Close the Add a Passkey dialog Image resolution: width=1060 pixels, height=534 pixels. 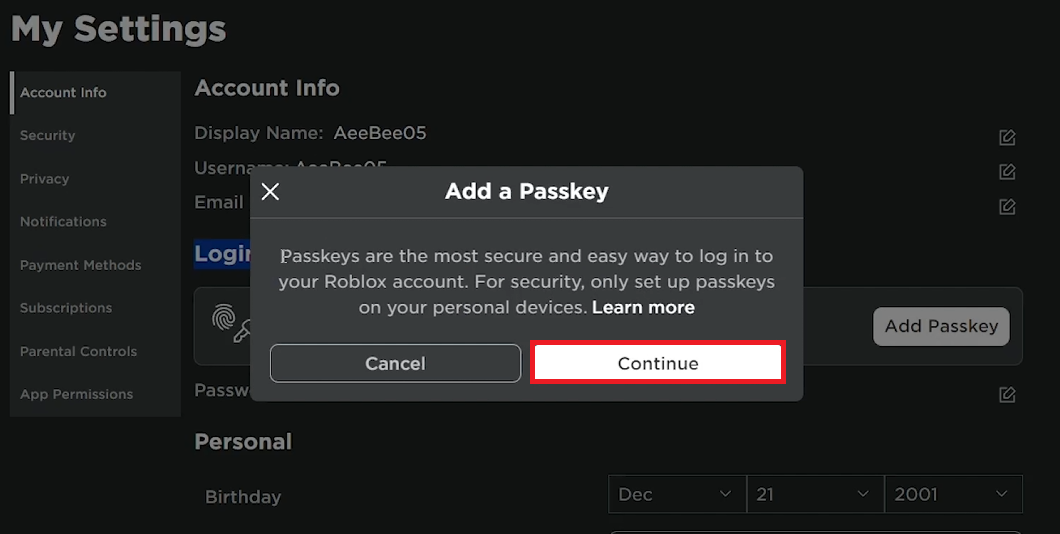[270, 192]
